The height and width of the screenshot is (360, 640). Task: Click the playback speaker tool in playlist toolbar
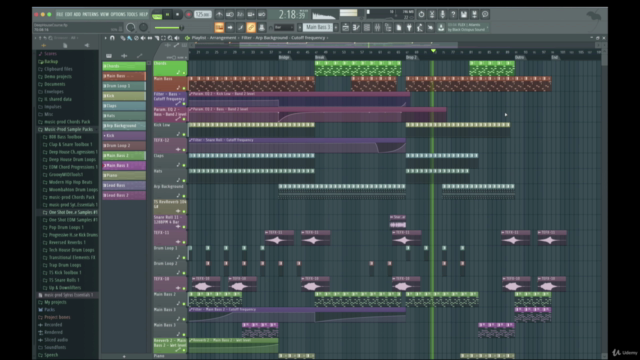click(177, 38)
